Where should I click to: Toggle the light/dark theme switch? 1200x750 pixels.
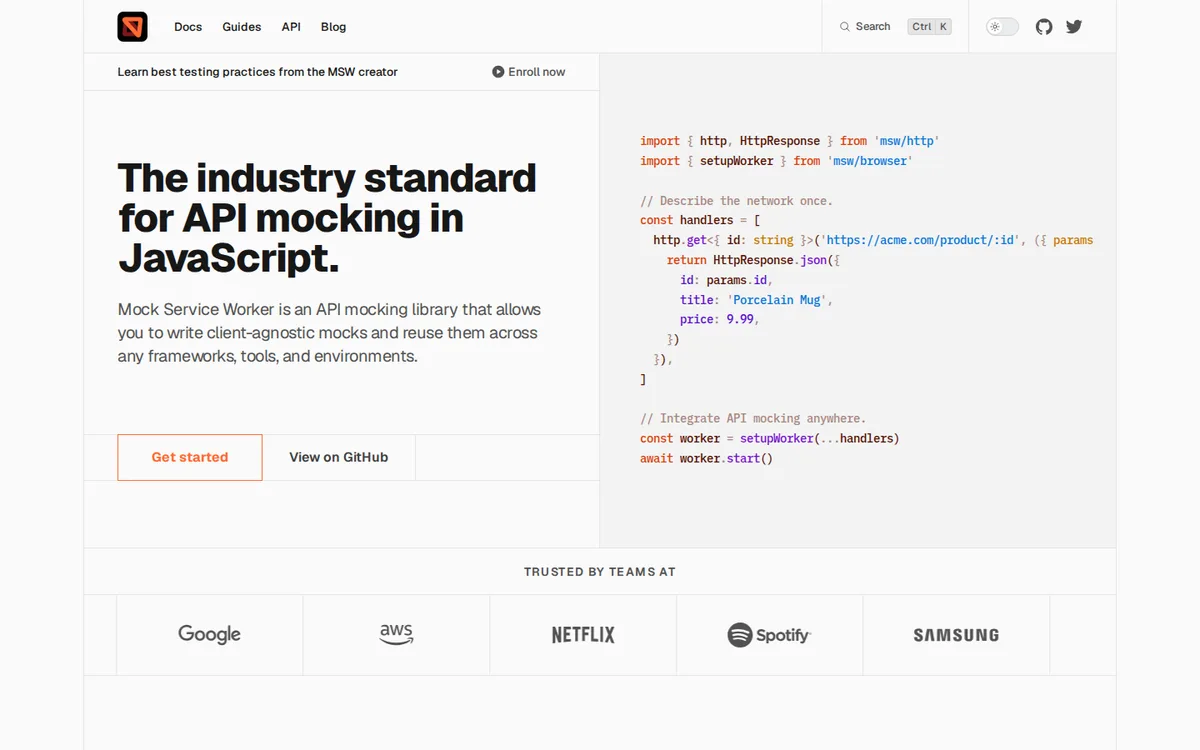(1002, 27)
